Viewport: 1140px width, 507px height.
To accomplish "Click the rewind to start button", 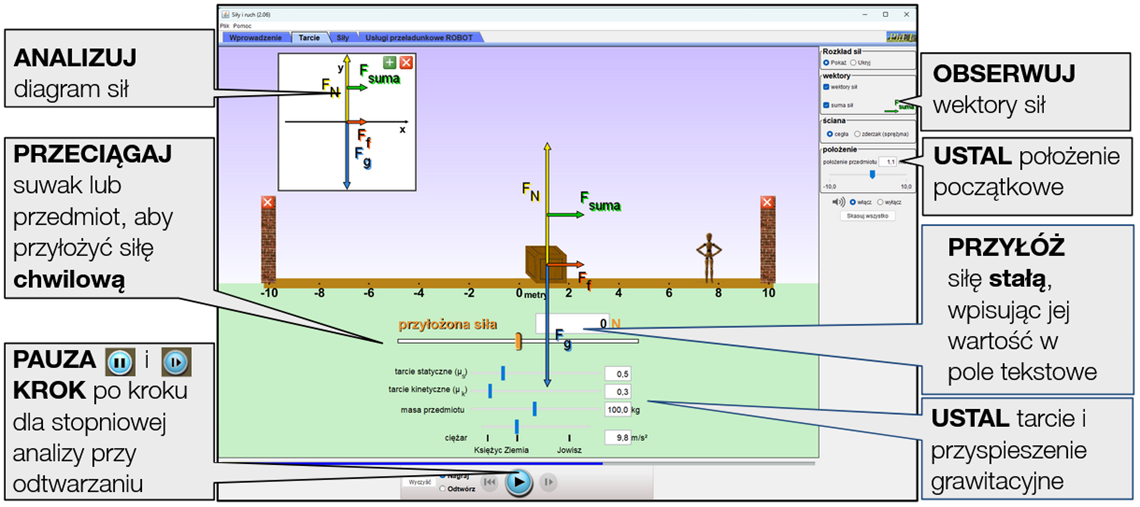I will click(489, 482).
